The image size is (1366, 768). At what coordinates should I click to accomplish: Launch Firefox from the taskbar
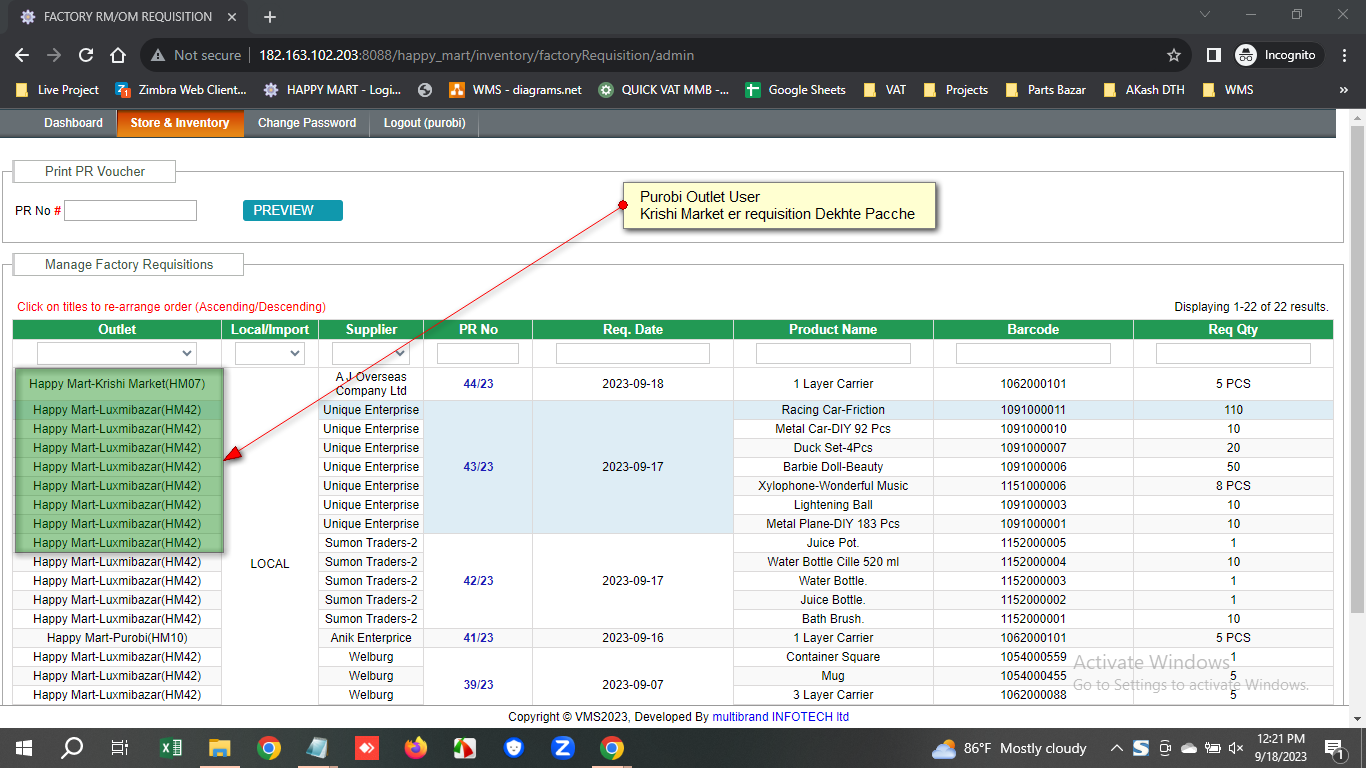[415, 747]
